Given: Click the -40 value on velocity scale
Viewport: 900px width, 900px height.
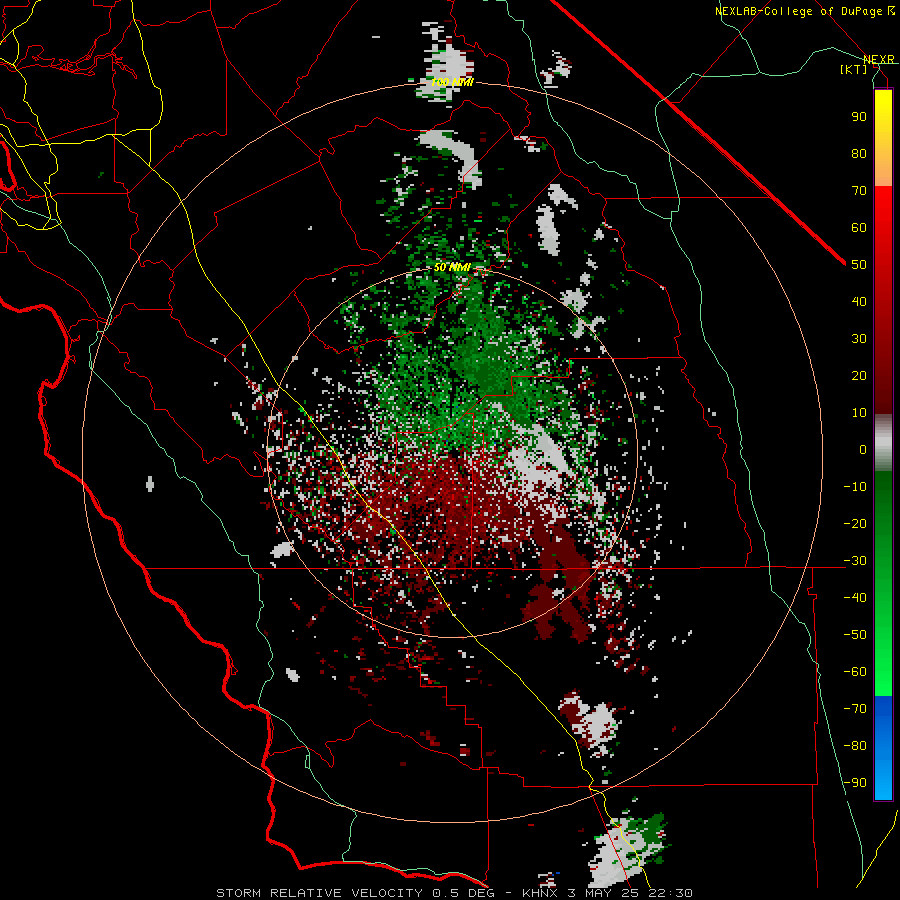Looking at the screenshot, I should [855, 598].
